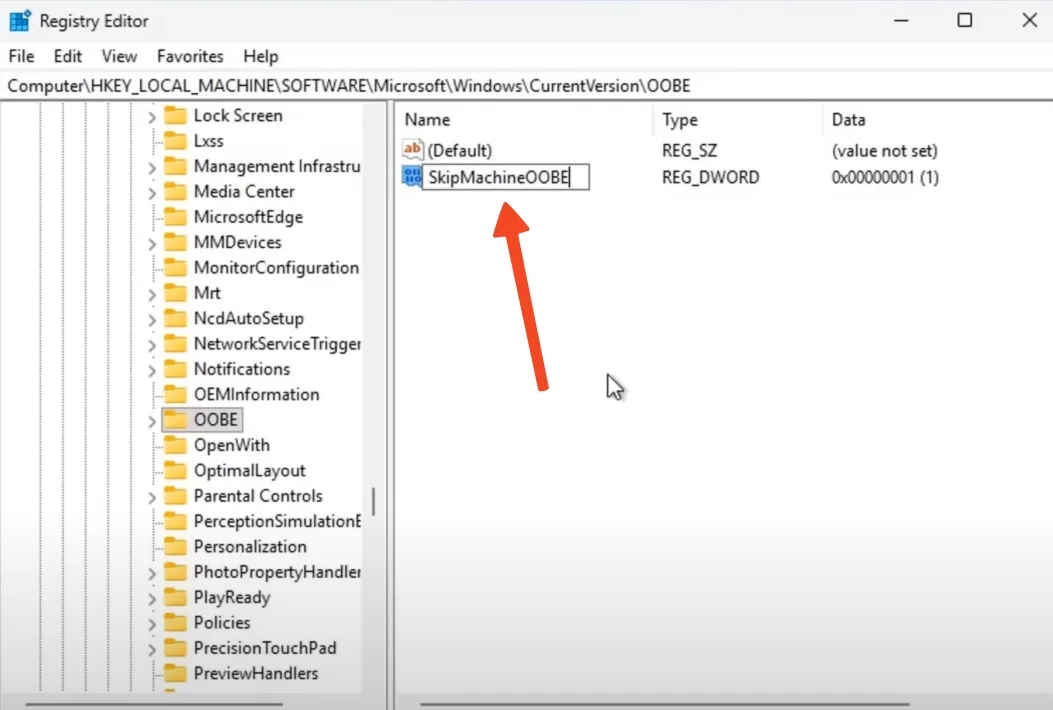Click the Registry Editor app icon in title bar
Image resolution: width=1053 pixels, height=710 pixels.
[x=20, y=20]
